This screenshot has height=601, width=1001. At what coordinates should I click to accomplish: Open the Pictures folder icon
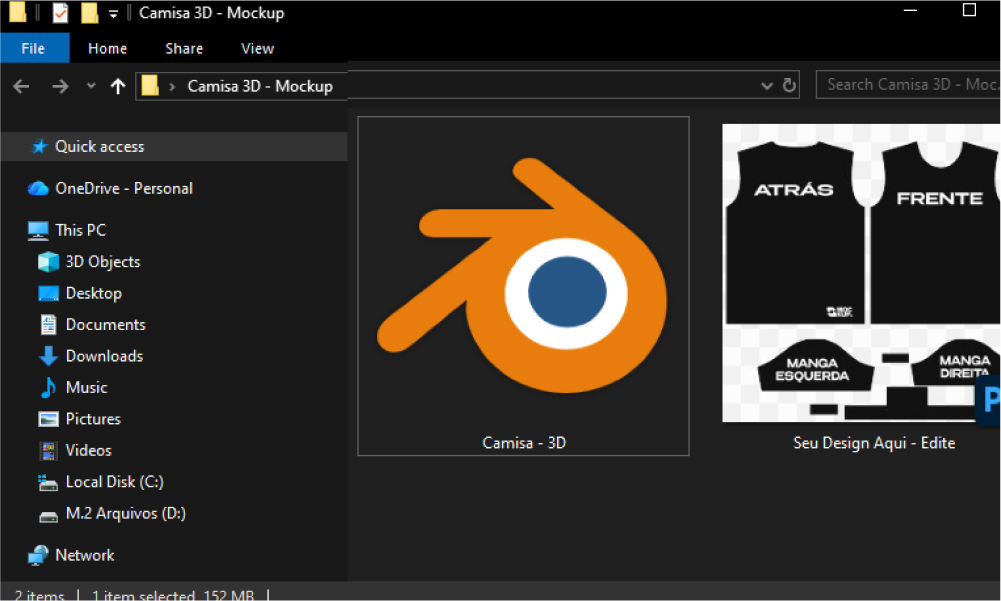[48, 419]
